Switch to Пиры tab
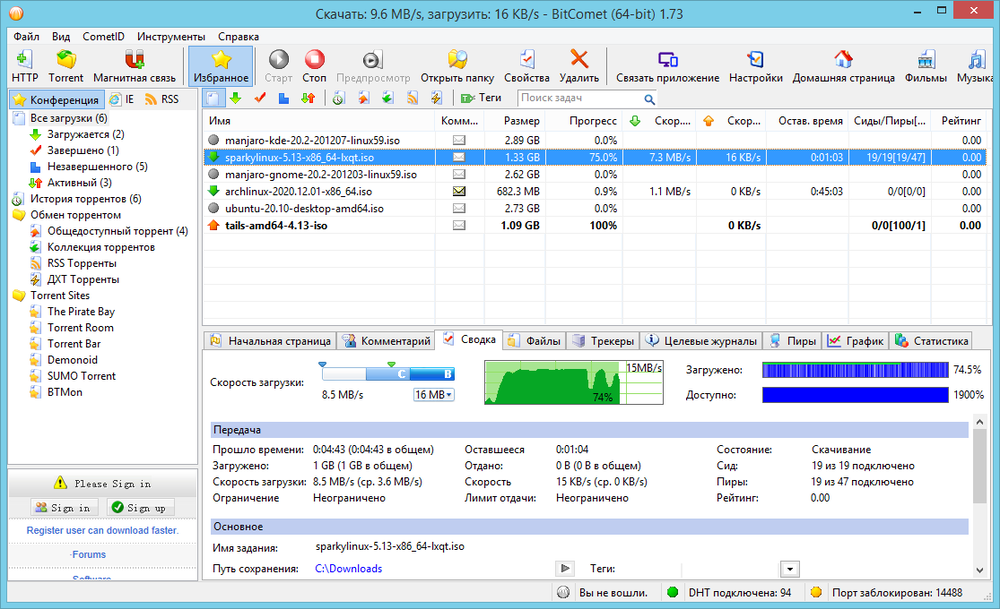1000x609 pixels. pyautogui.click(x=793, y=341)
